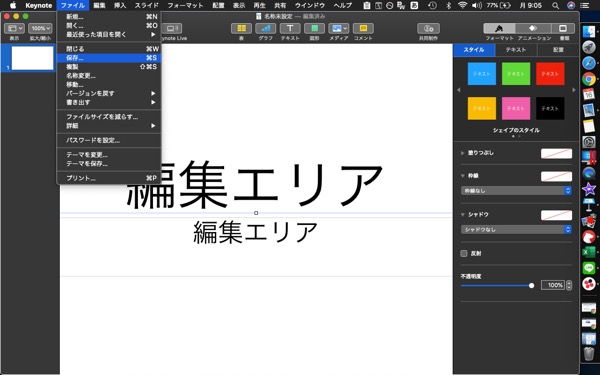Image resolution: width=600 pixels, height=375 pixels.
Task: Open Spotlight search in menu bar
Action: coord(556,5)
